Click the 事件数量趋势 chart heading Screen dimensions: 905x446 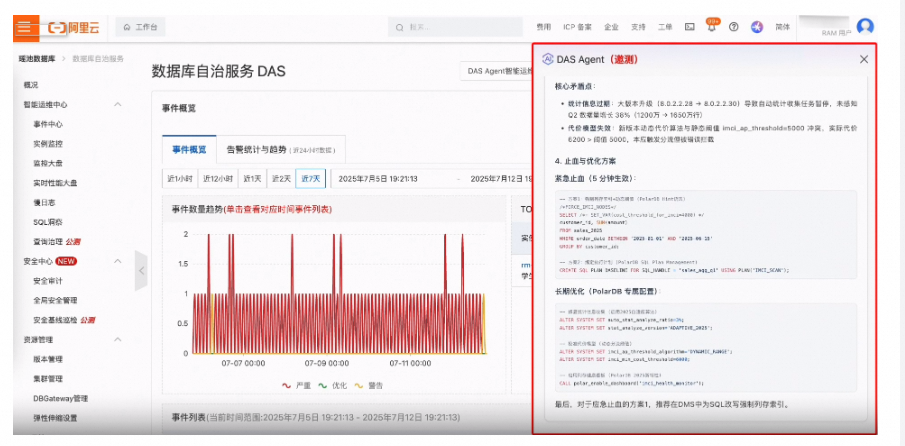(x=252, y=209)
